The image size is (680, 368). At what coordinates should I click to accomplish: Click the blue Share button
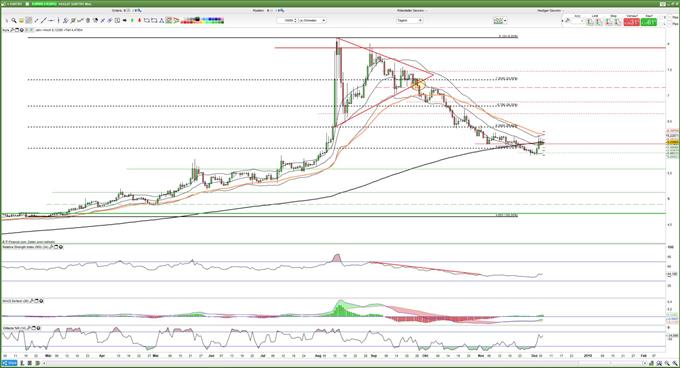point(9,363)
